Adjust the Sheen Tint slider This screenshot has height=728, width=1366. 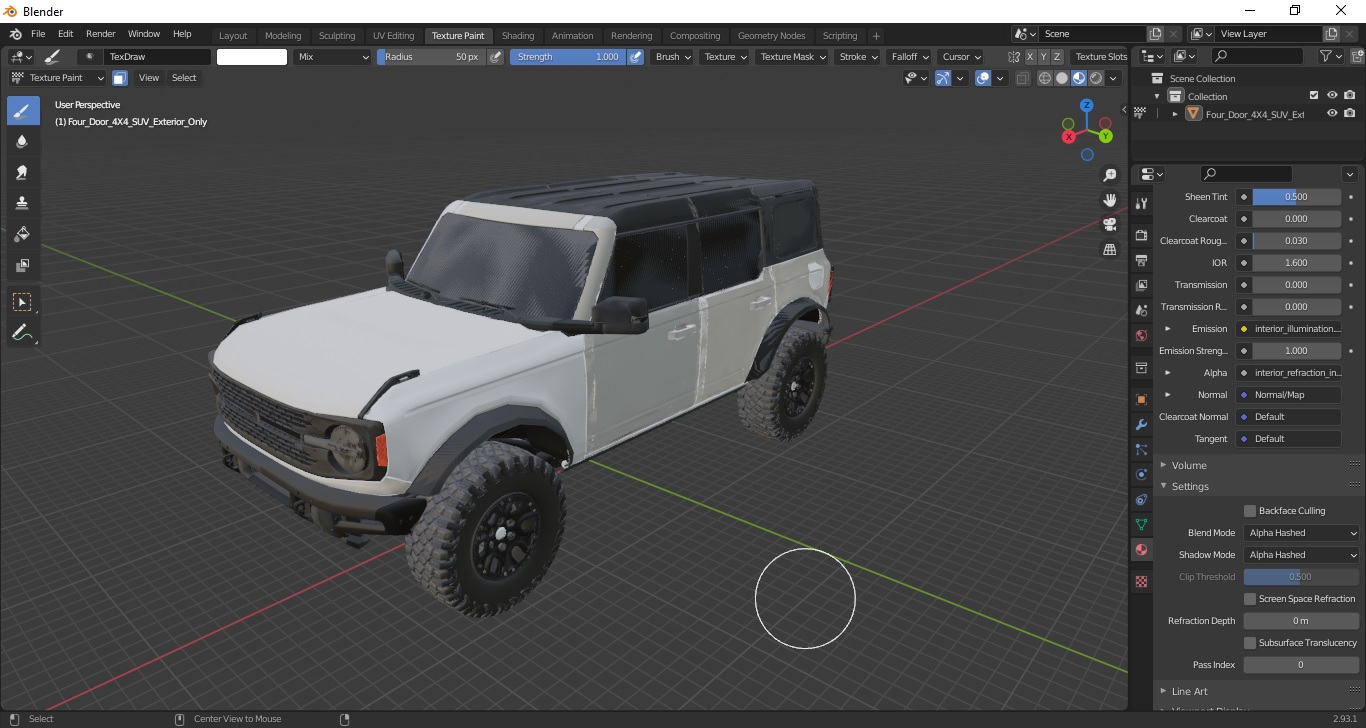click(1296, 197)
